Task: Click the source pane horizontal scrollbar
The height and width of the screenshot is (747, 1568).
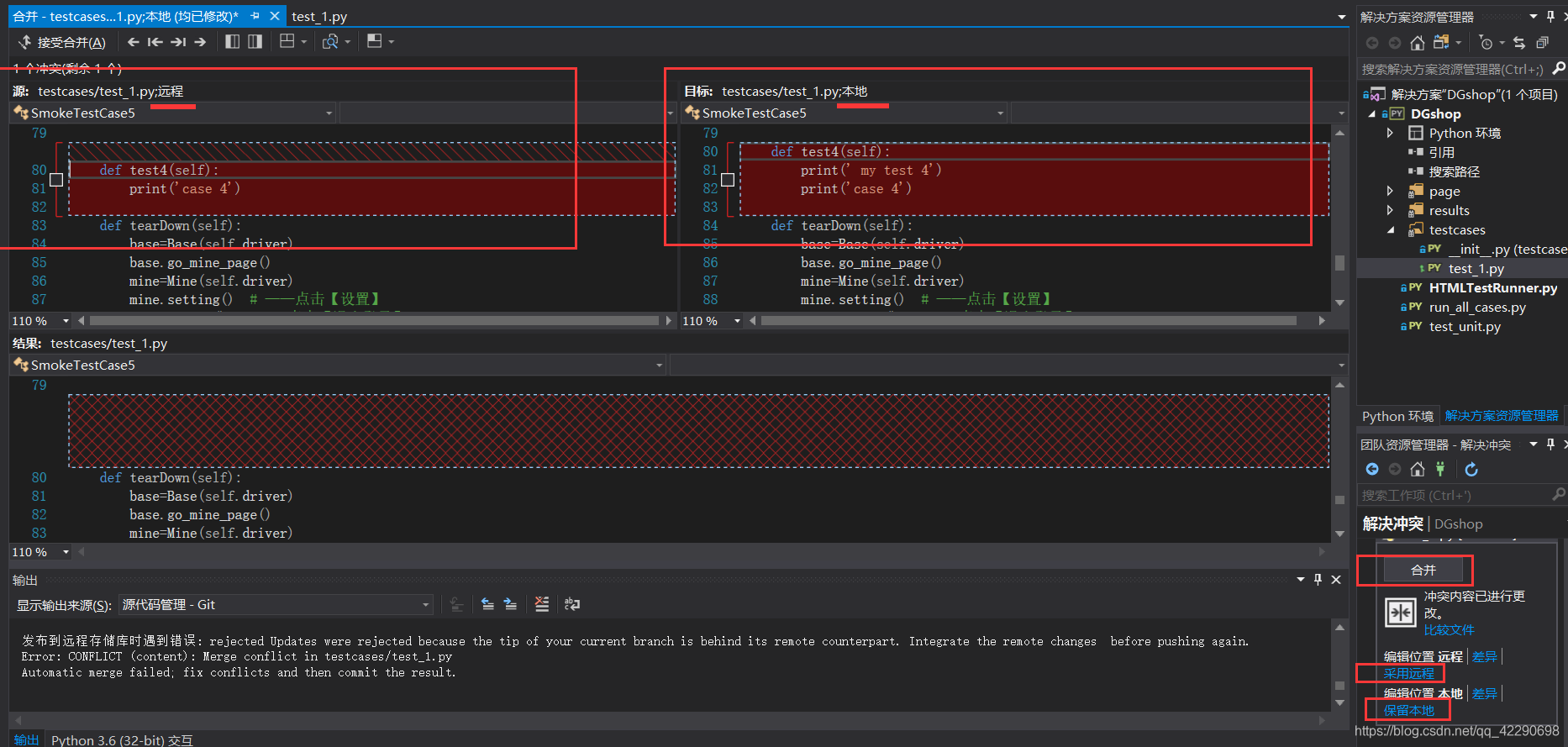Action: tap(375, 321)
